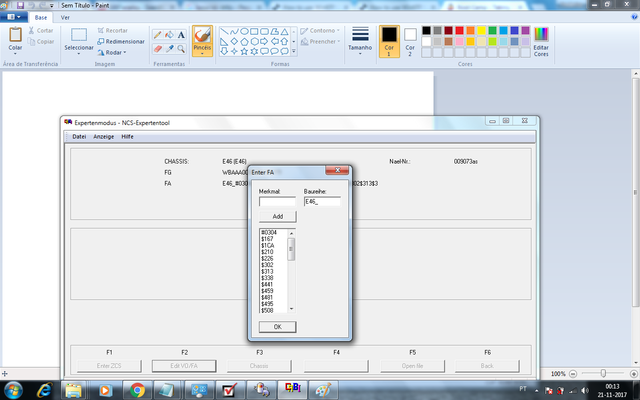
Task: Click Redimensionar in the Imagem group
Action: click(121, 42)
